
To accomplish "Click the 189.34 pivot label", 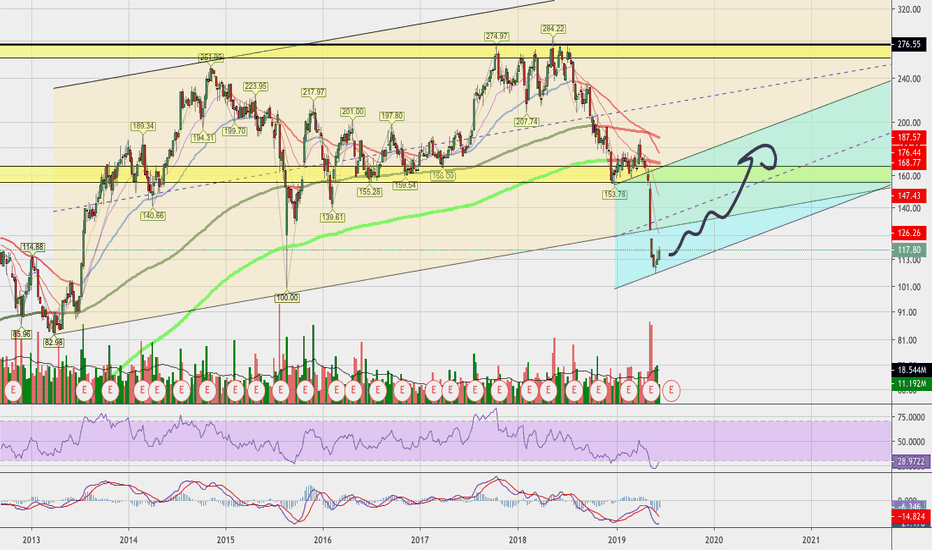I will pos(143,126).
